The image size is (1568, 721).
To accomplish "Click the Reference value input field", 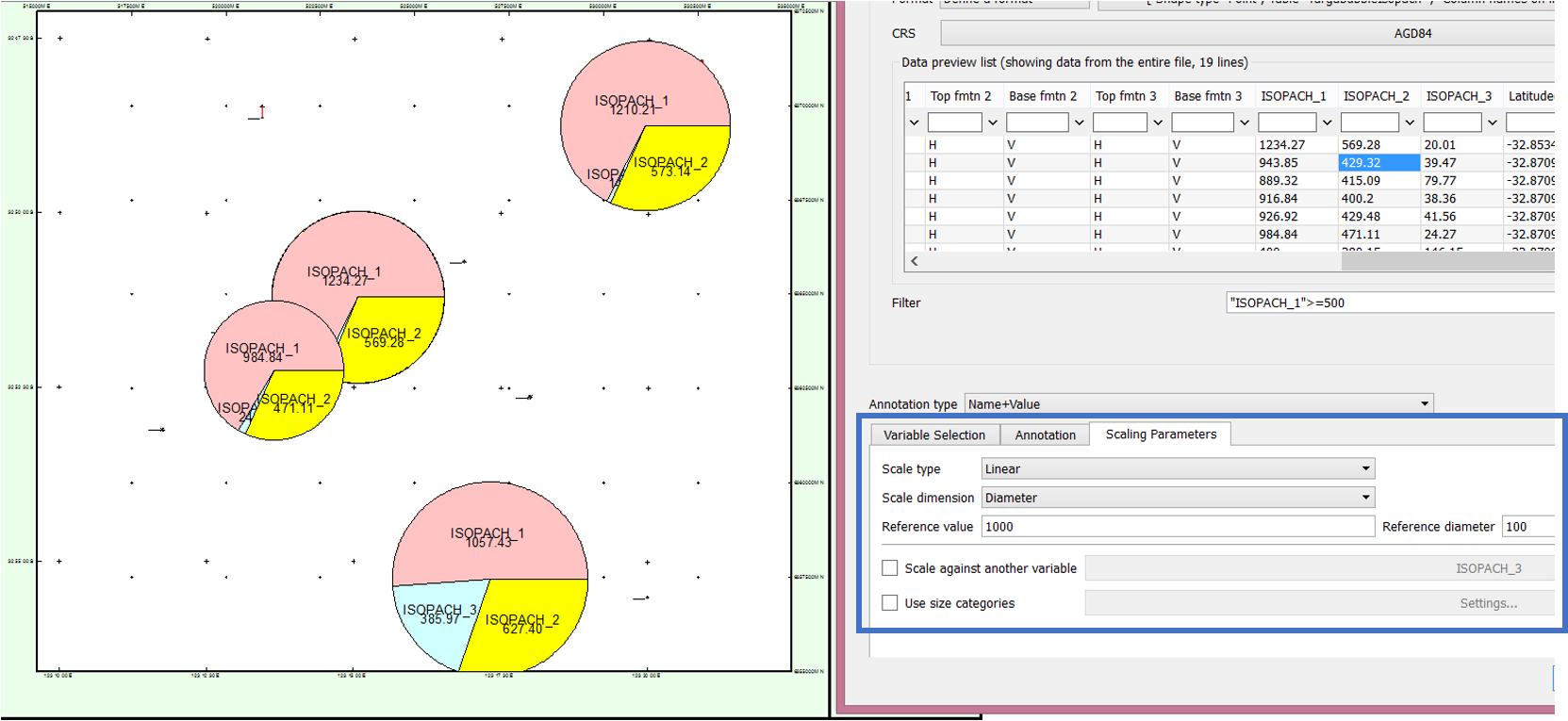I will tap(1177, 527).
